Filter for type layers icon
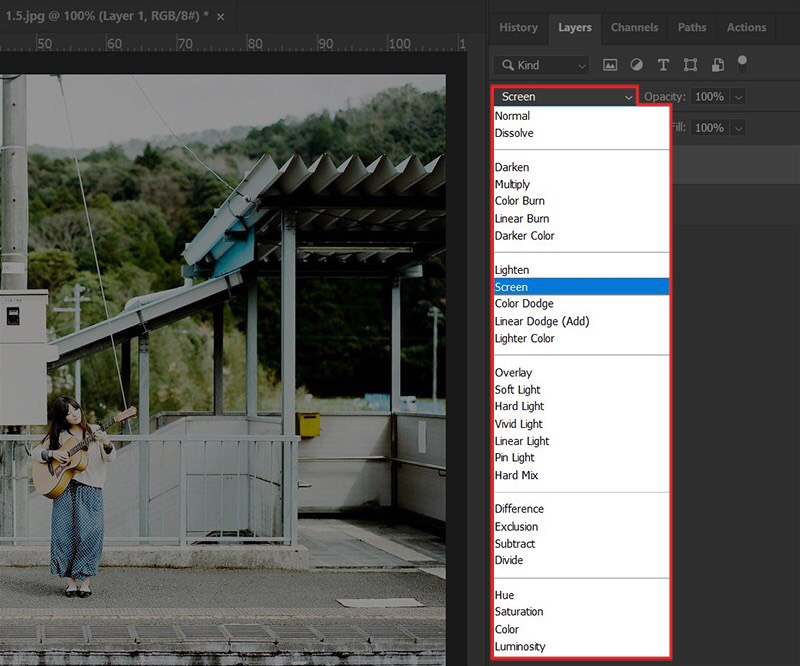 663,65
